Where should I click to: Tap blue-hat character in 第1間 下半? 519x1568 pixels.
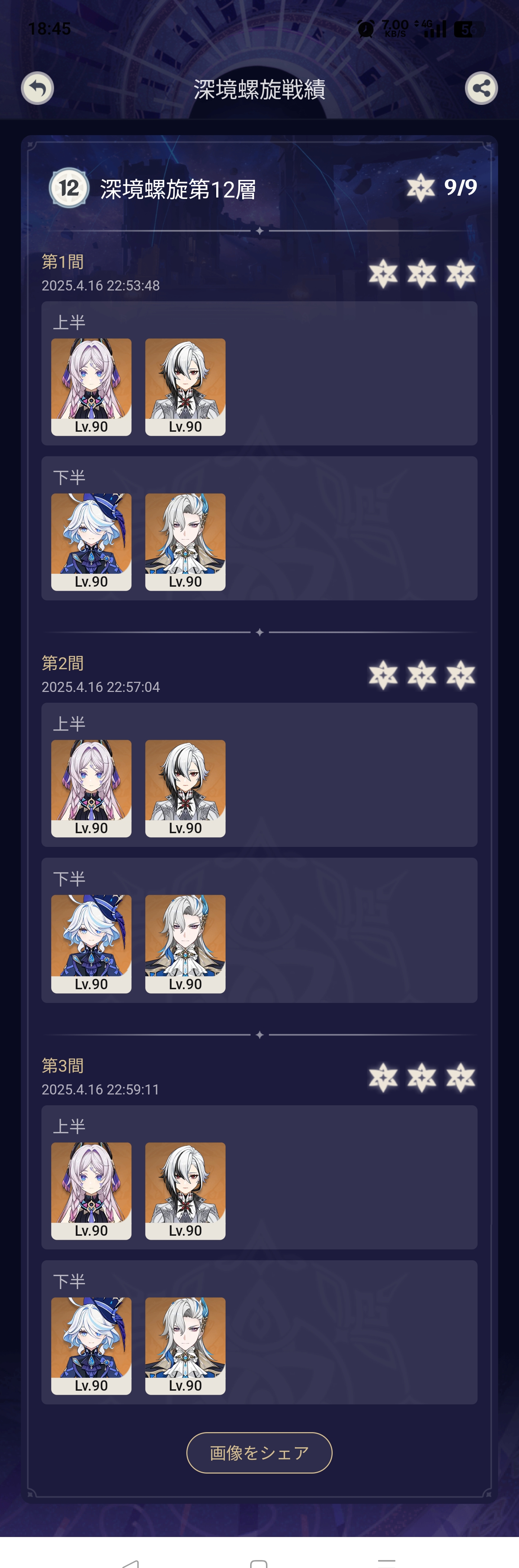click(x=91, y=542)
